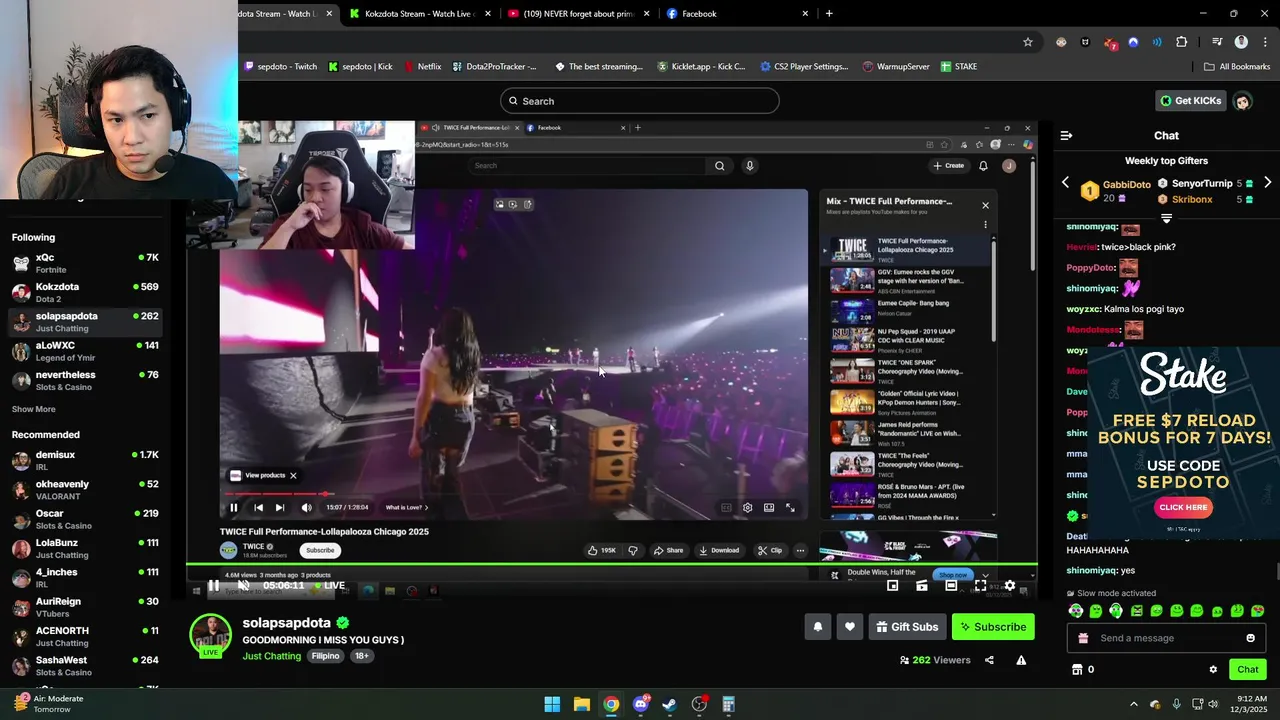This screenshot has height=720, width=1280.
Task: Collapse the chat panel
Action: coord(1066,135)
